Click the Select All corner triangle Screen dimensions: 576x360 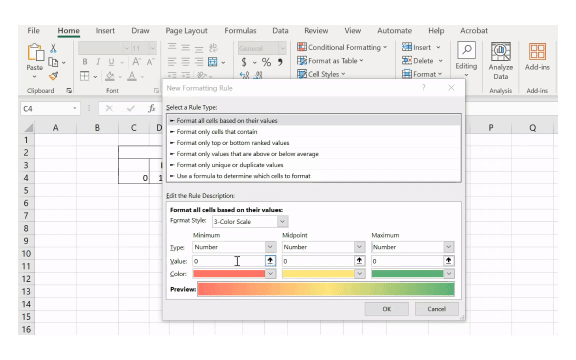tap(28, 128)
